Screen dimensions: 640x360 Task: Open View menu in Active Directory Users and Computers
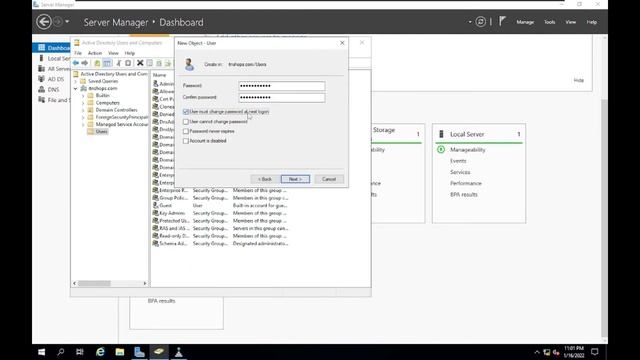coord(113,53)
